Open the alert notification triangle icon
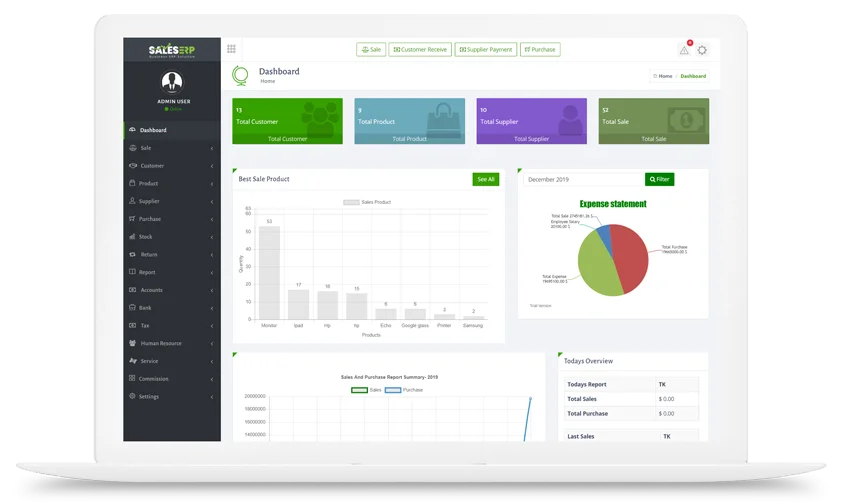The width and height of the screenshot is (842, 502). click(x=684, y=50)
